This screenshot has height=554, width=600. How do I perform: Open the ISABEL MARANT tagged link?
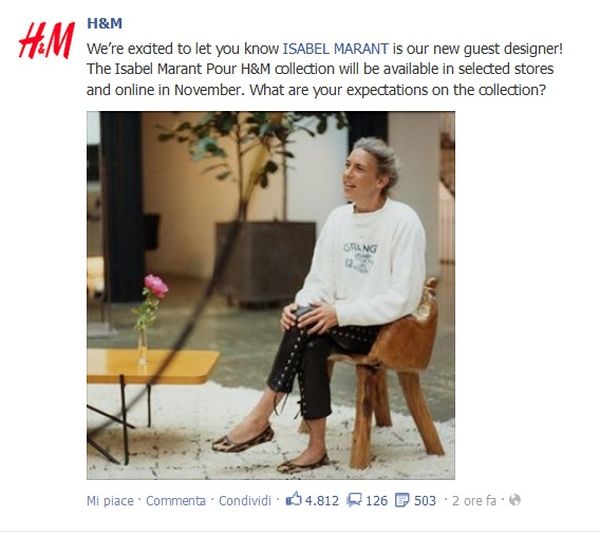coord(336,49)
